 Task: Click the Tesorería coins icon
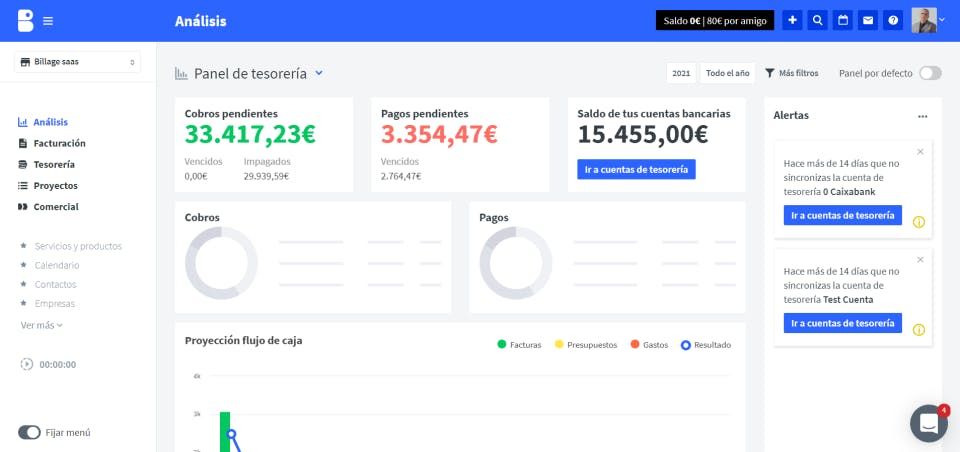pyautogui.click(x=23, y=164)
